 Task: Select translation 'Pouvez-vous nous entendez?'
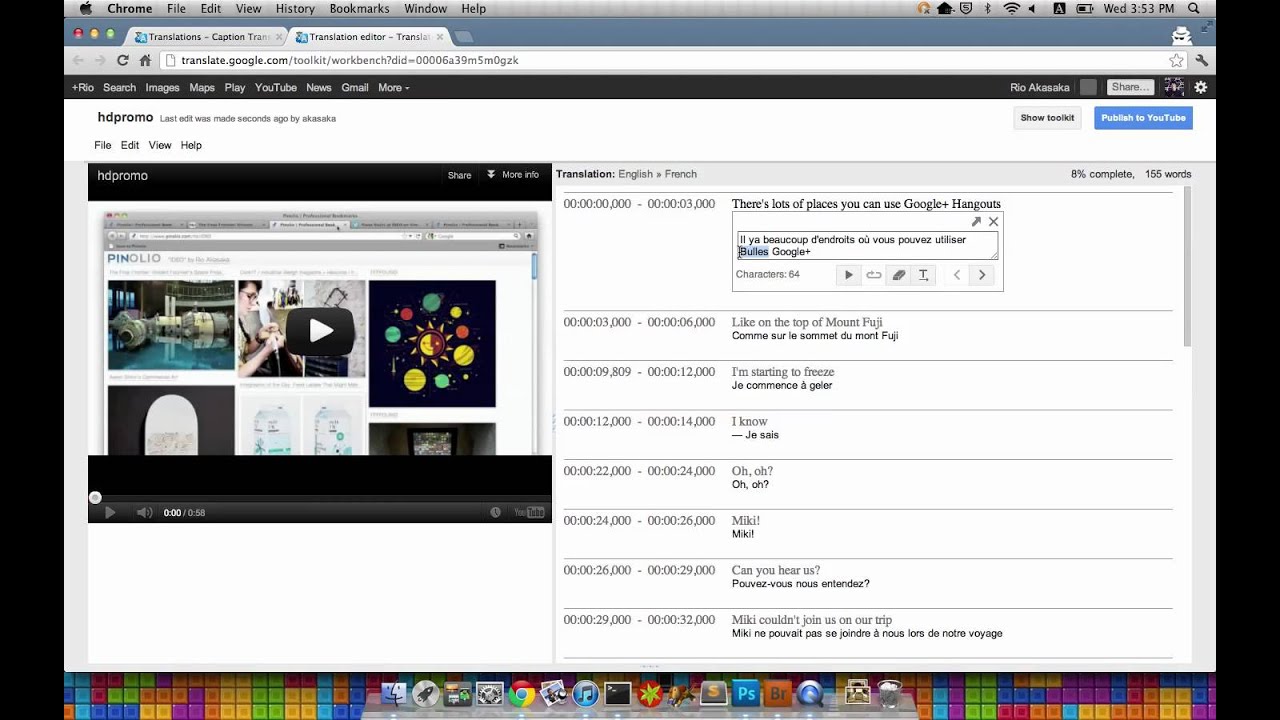click(x=801, y=584)
